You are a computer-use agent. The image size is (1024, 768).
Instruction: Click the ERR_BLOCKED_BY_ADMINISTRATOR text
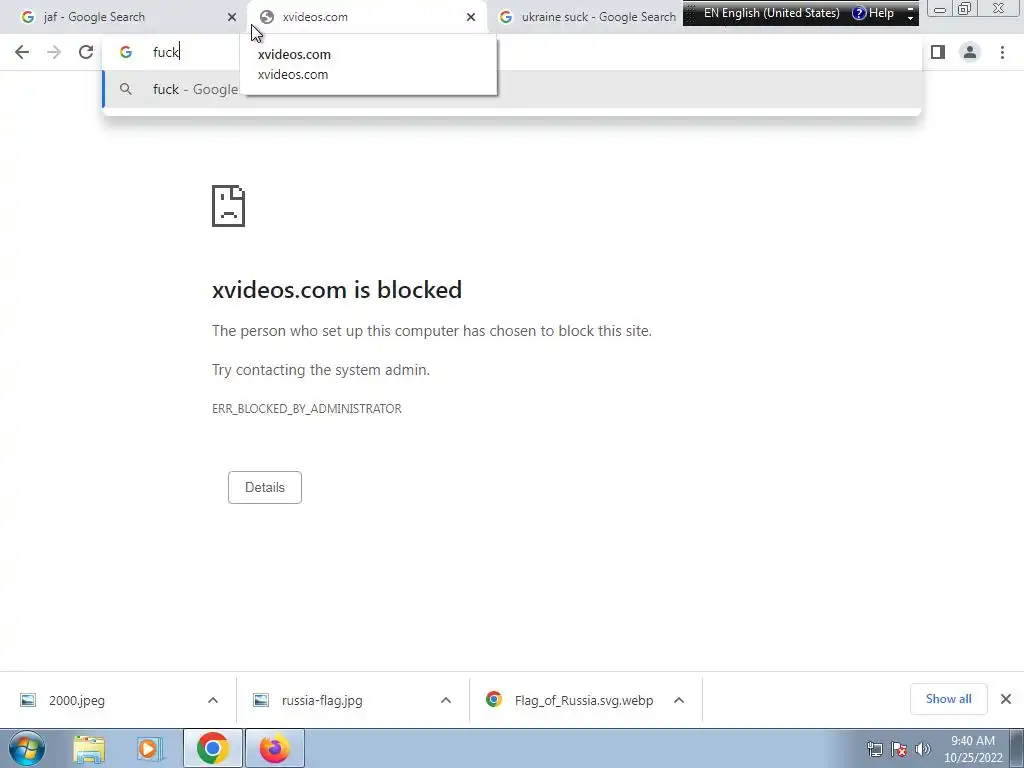point(306,409)
